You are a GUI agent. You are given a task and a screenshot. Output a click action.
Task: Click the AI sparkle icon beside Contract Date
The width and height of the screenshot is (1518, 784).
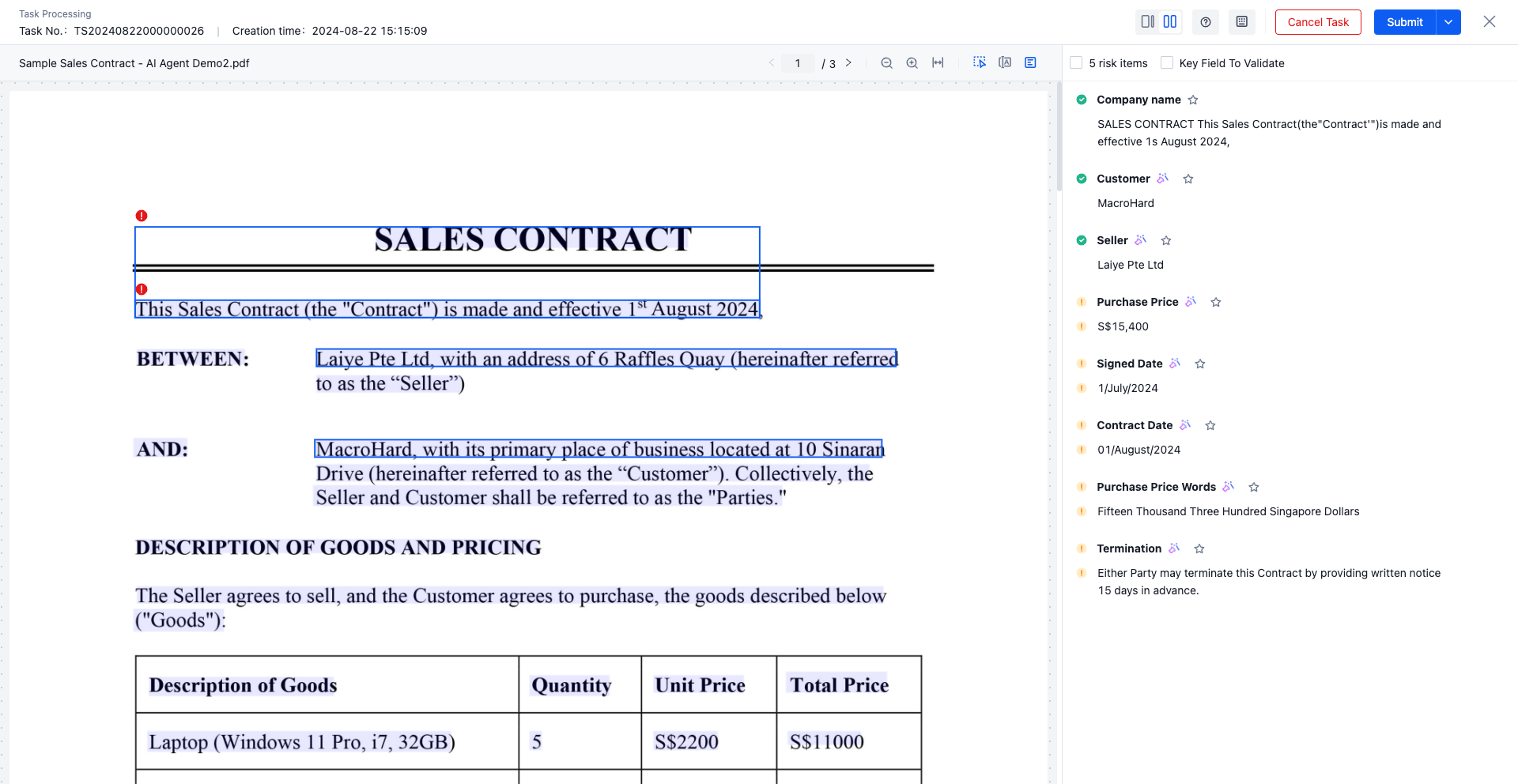point(1185,424)
